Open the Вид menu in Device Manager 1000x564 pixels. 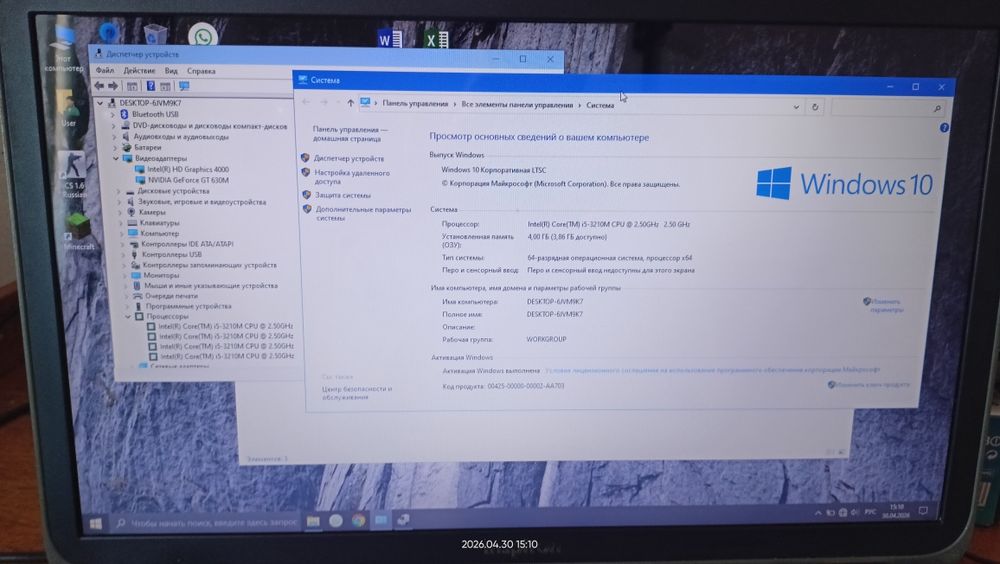[x=171, y=71]
